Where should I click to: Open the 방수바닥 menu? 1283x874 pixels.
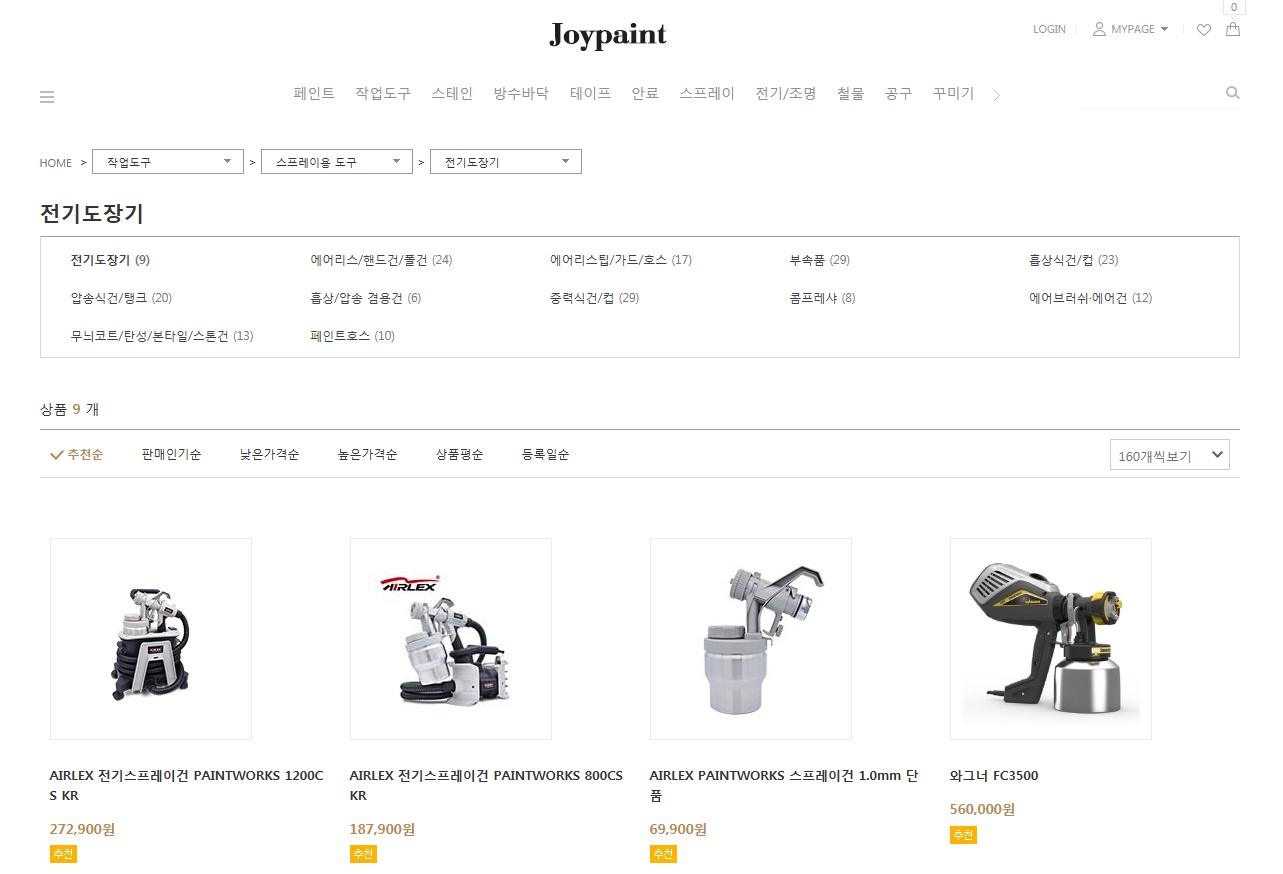click(x=521, y=93)
